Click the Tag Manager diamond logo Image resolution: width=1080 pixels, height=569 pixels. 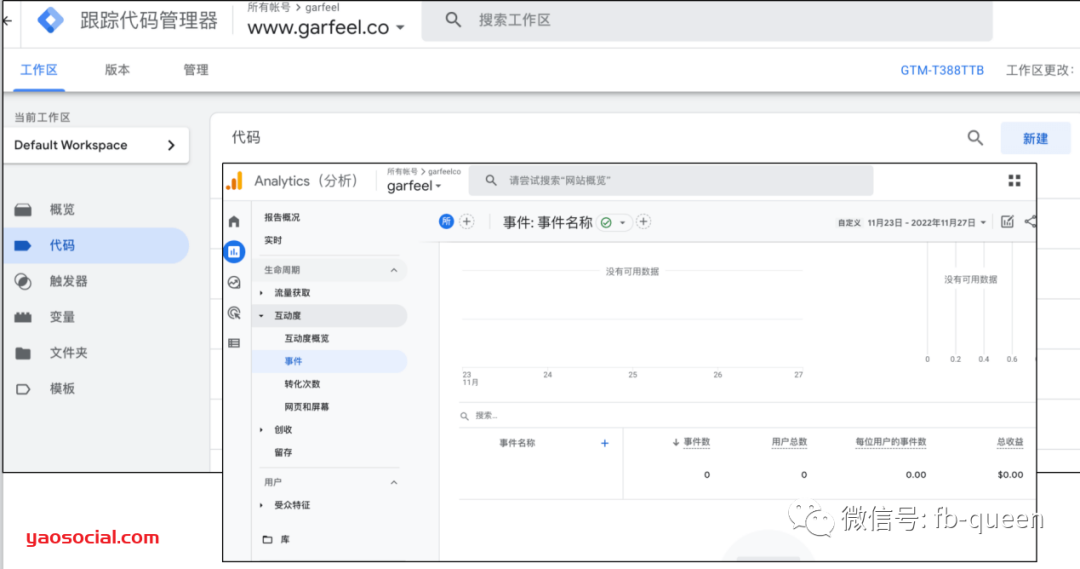(x=51, y=20)
